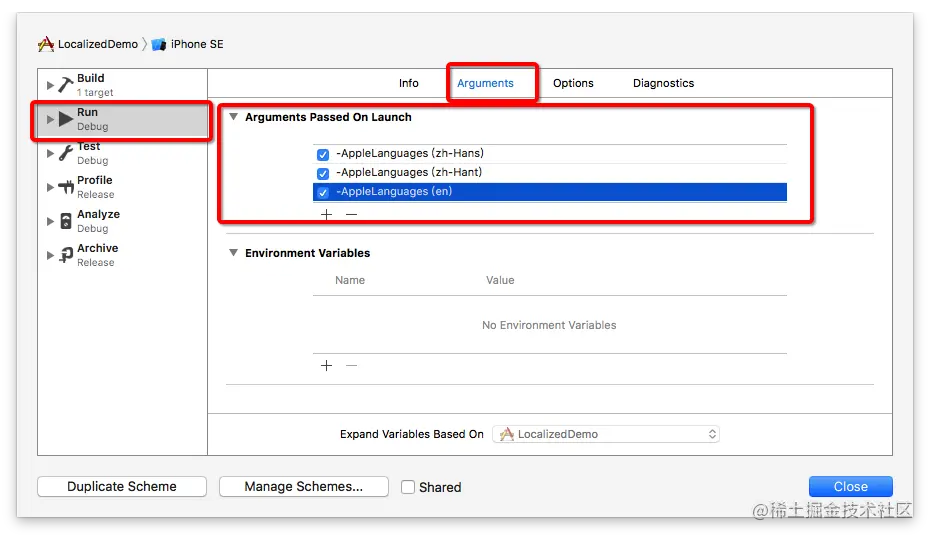Click the LocalizedDemo app icon in breadcrumb
Viewport: 930px width, 538px height.
46,44
